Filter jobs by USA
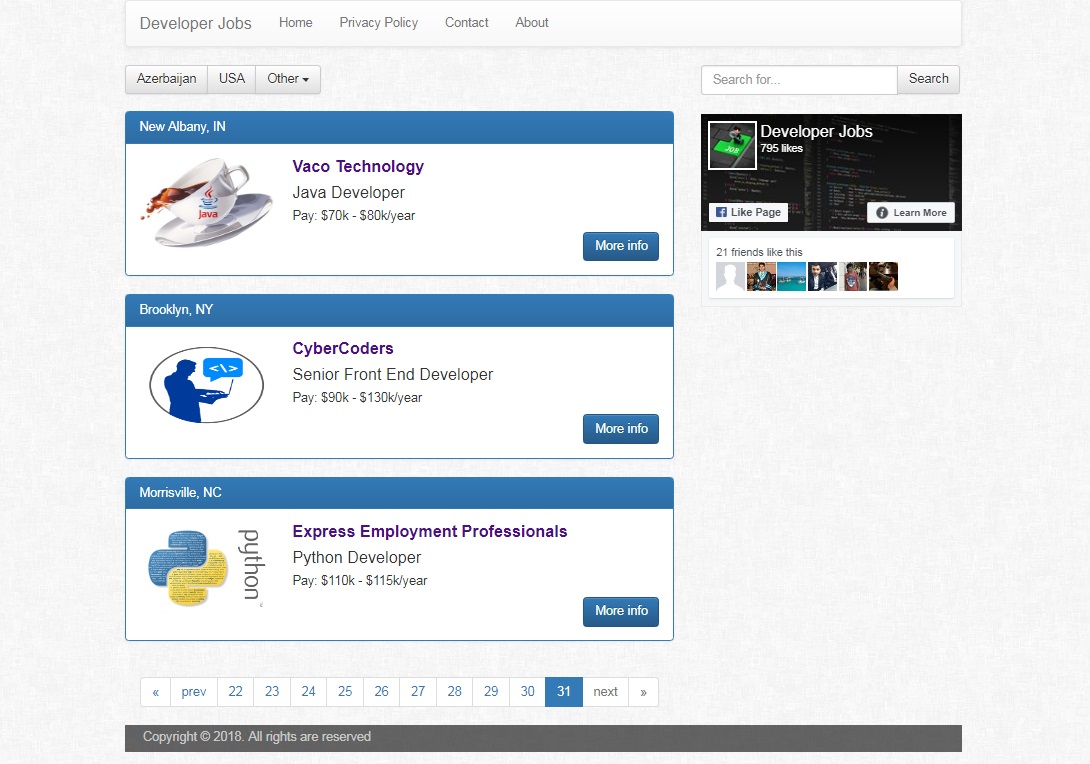 231,79
